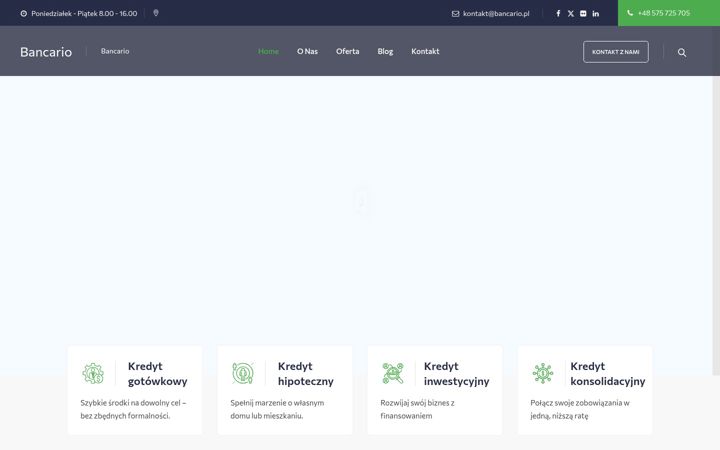The image size is (720, 450).
Task: Click the small Bancario tagline text
Action: point(115,51)
